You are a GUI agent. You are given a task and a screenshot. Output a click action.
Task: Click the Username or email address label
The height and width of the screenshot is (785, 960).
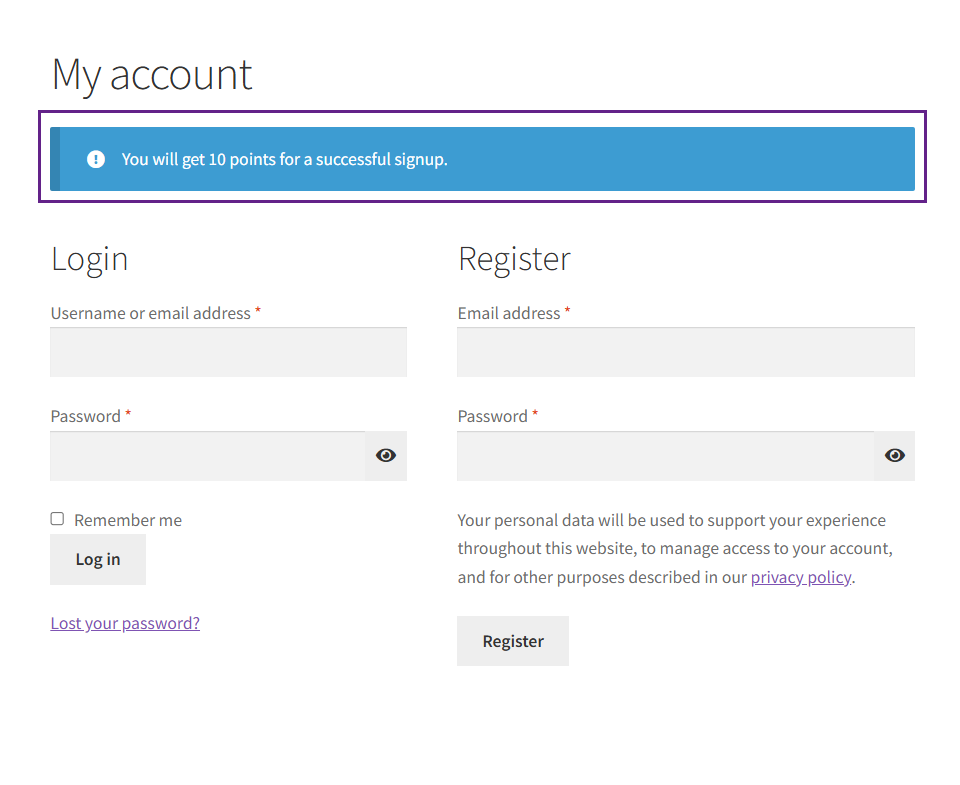point(150,313)
